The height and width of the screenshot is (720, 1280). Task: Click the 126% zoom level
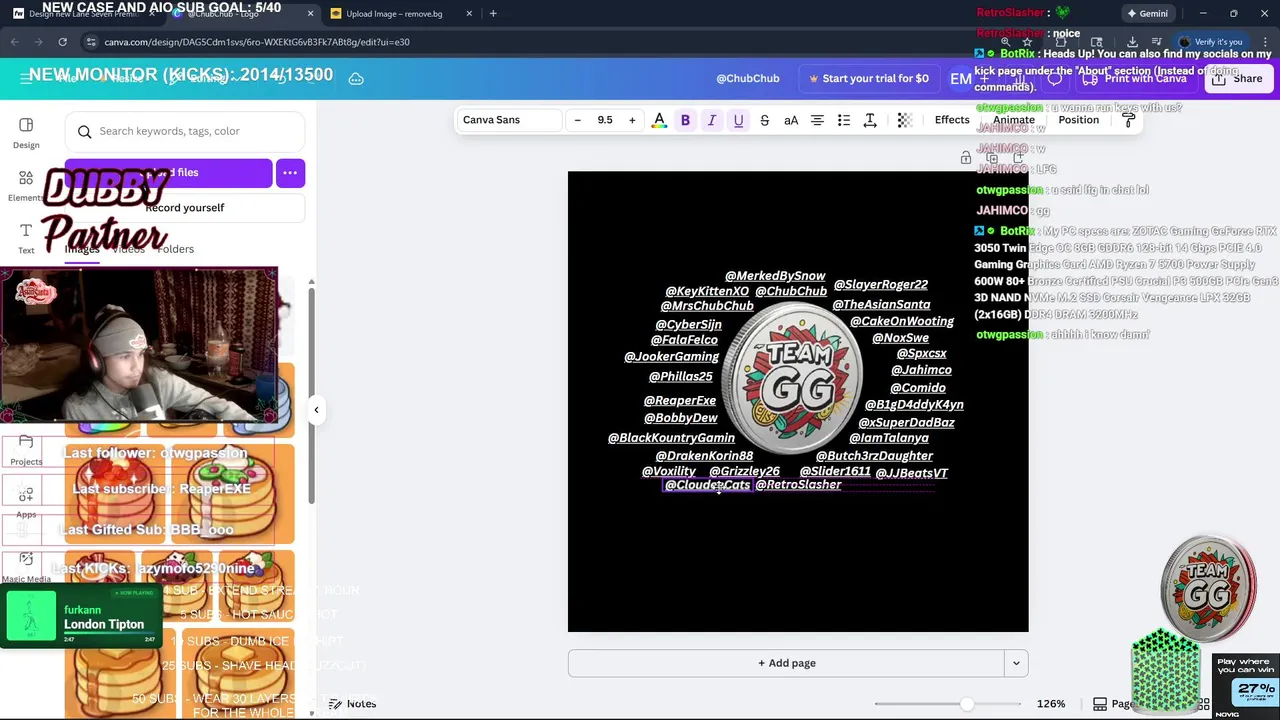pyautogui.click(x=1051, y=704)
